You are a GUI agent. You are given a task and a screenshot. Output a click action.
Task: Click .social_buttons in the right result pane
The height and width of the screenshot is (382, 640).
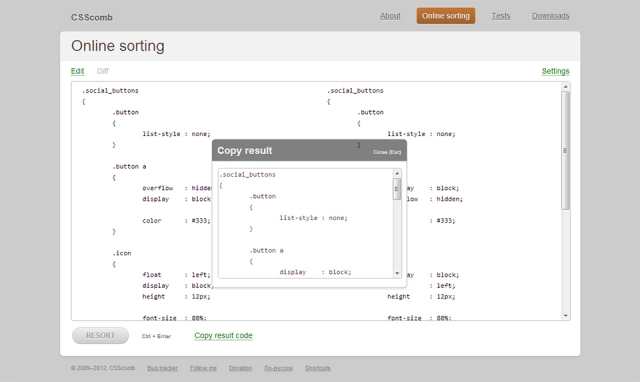coord(355,91)
